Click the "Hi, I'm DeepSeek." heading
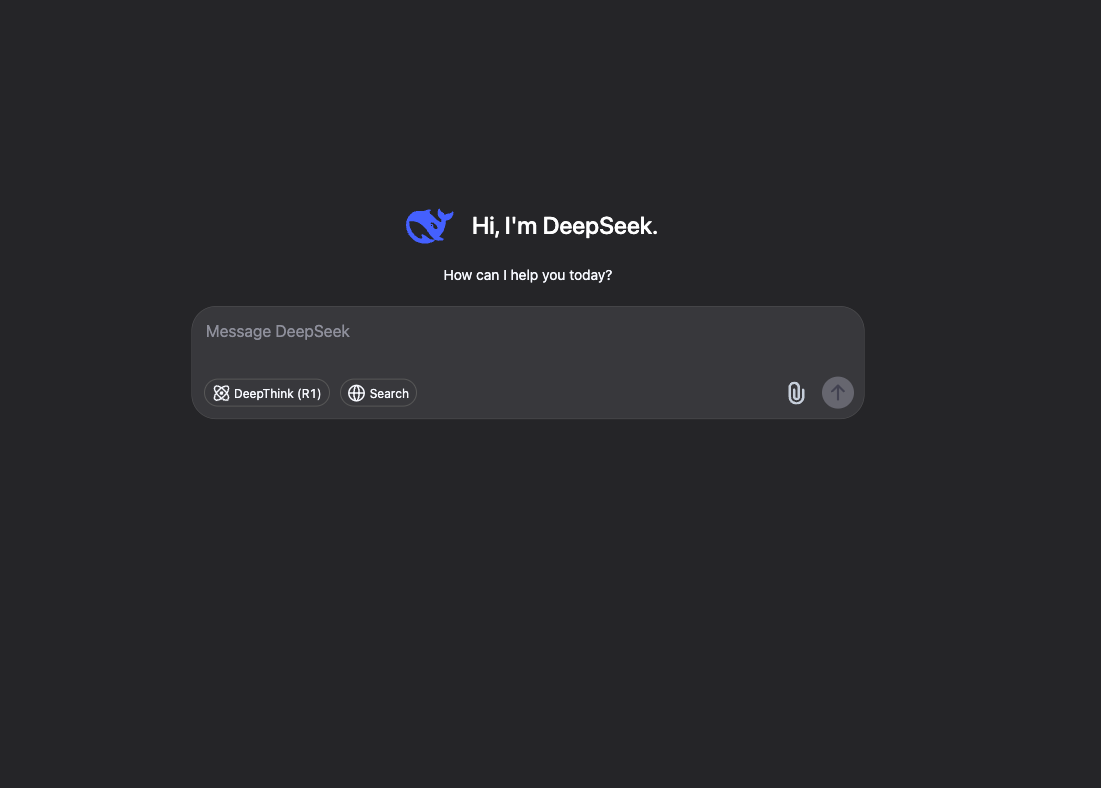Screen dimensions: 1101x788 coord(565,225)
